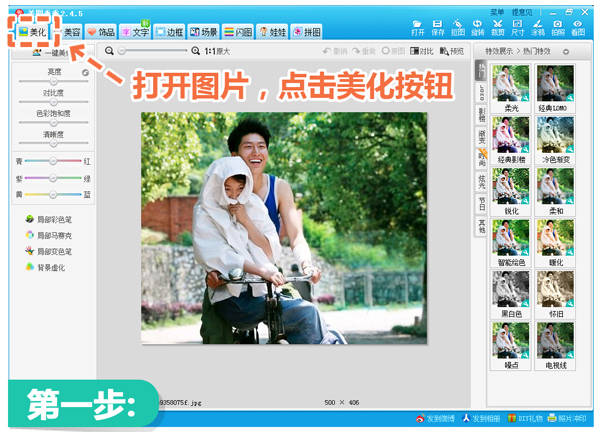Expand the 热门特效 effects dropdown arrow
The height and width of the screenshot is (432, 600).
(567, 50)
